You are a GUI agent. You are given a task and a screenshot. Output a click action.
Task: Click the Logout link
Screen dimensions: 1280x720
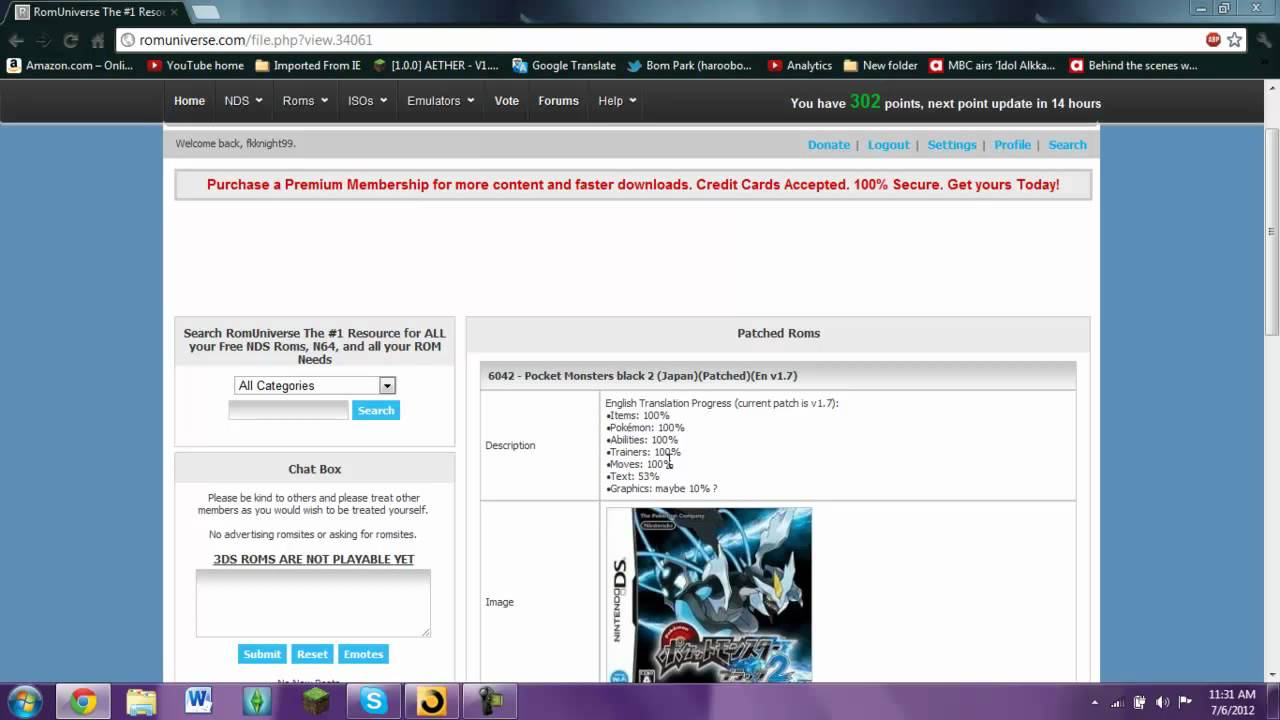888,145
